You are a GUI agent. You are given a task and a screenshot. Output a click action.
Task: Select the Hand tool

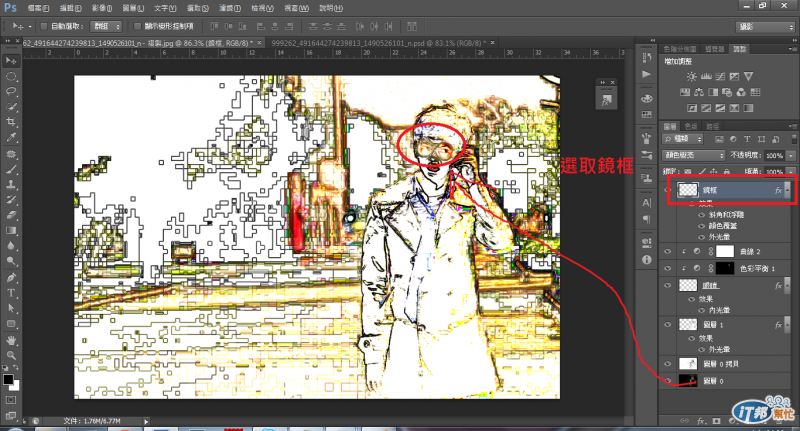point(11,340)
